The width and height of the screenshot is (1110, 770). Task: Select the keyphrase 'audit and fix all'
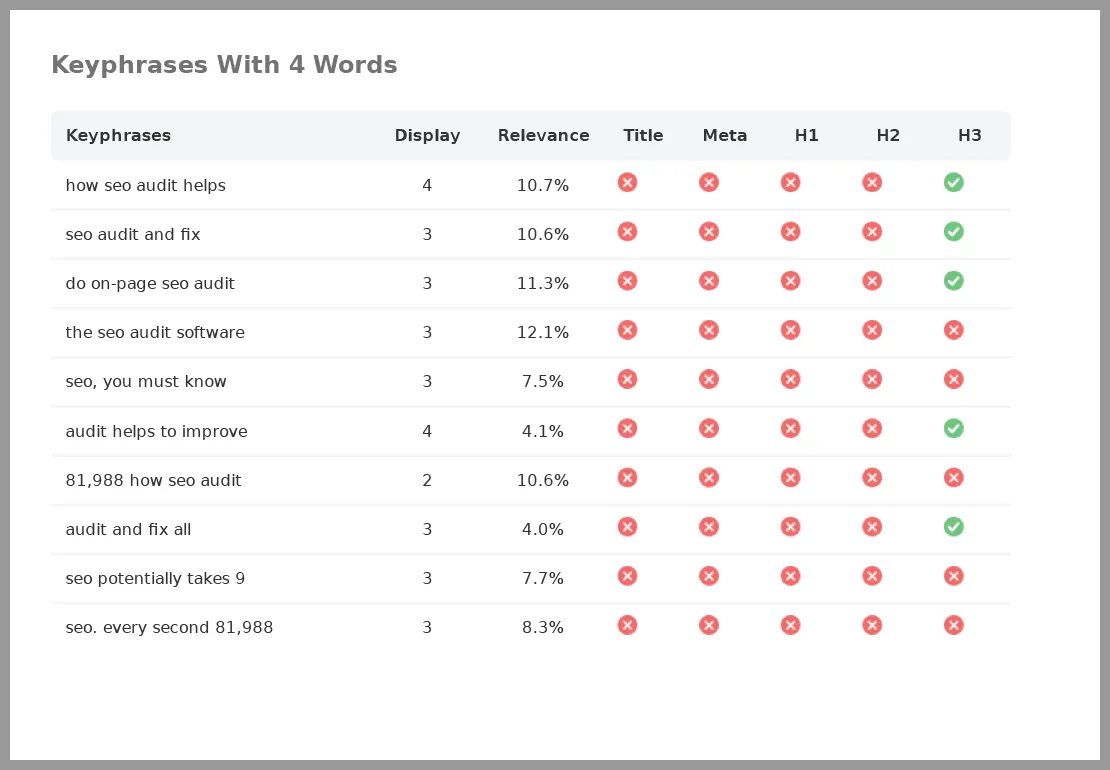pos(128,529)
